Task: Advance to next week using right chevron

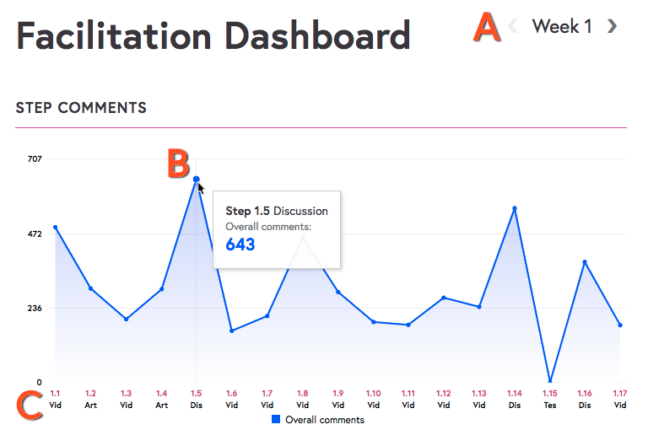Action: point(612,27)
